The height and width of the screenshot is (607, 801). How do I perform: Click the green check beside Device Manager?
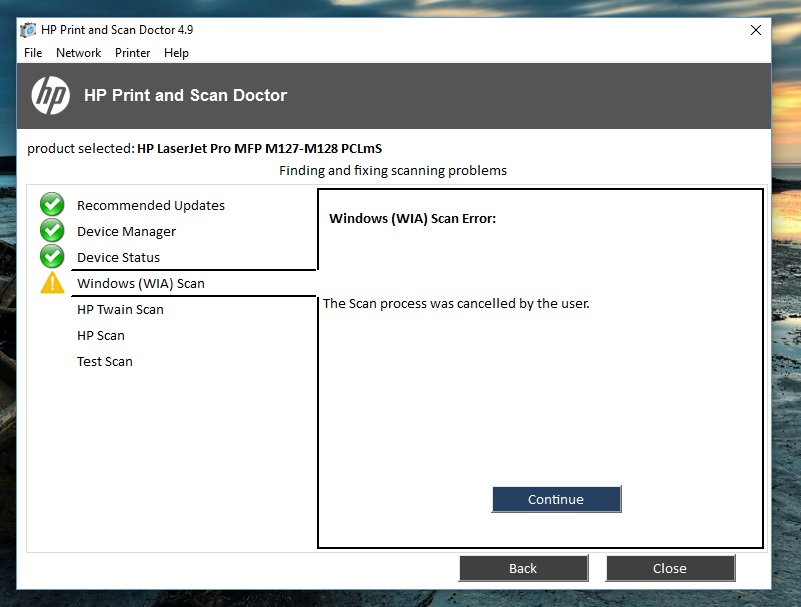tap(52, 230)
